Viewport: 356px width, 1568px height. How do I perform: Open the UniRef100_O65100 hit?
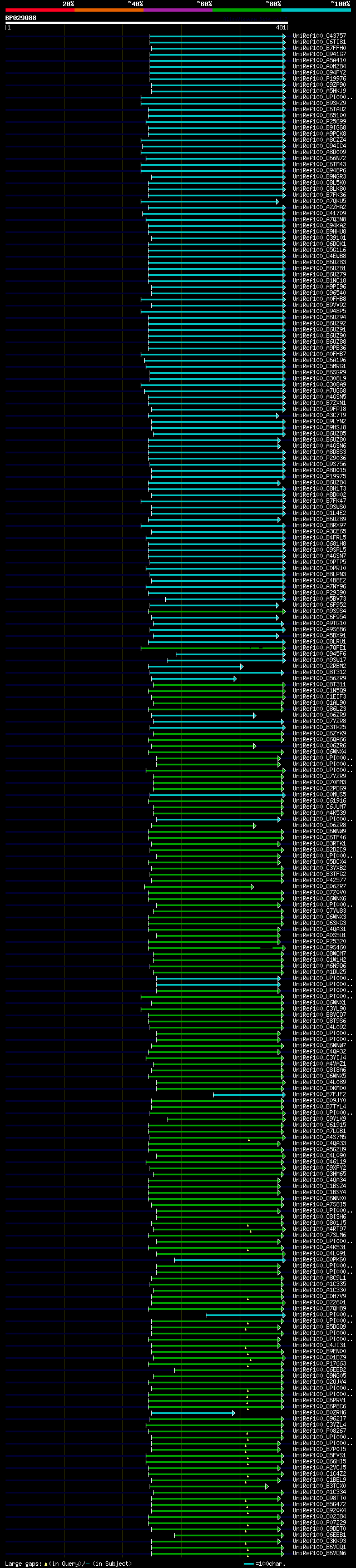pyautogui.click(x=319, y=116)
